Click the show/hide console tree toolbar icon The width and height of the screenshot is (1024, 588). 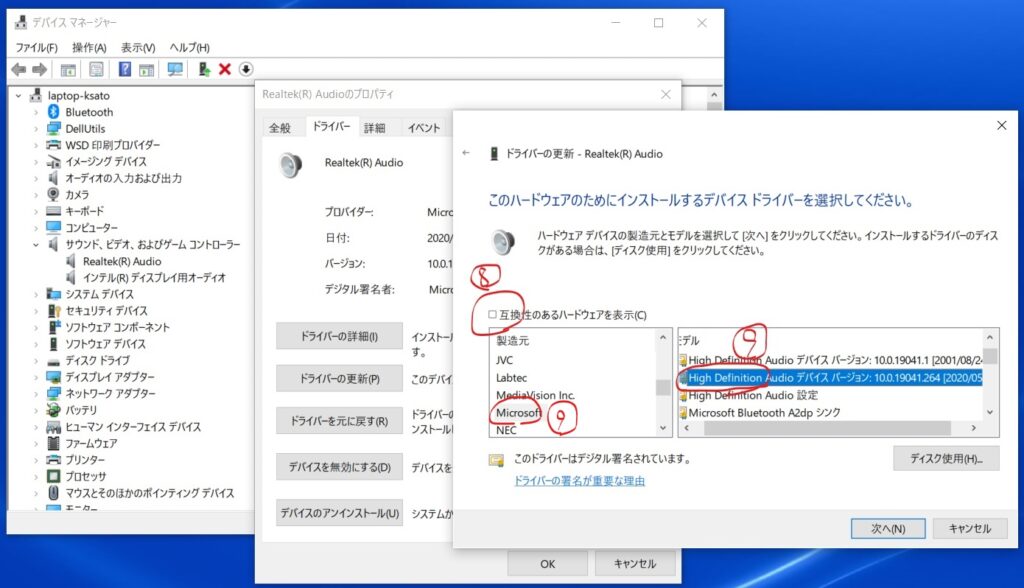pos(68,69)
